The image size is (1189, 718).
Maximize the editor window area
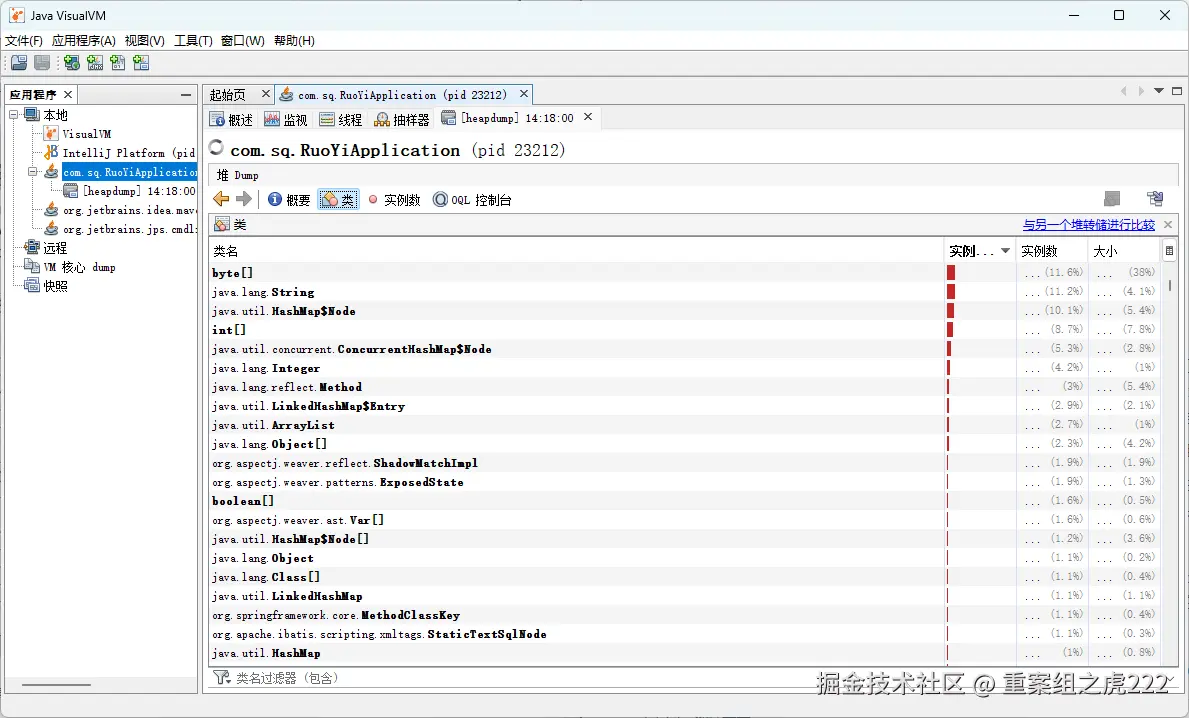click(1177, 91)
